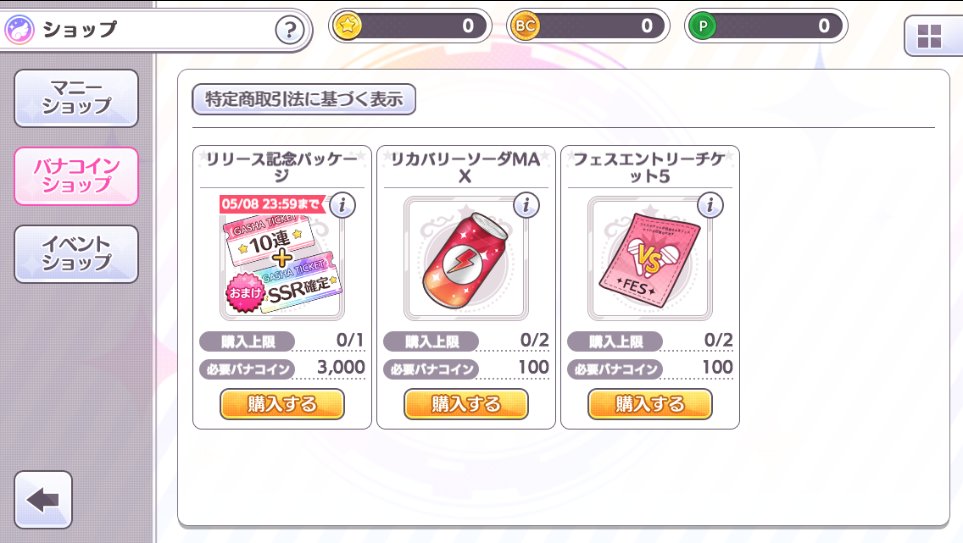The image size is (963, 543).
Task: Select the red soda can thumbnail
Action: [466, 259]
